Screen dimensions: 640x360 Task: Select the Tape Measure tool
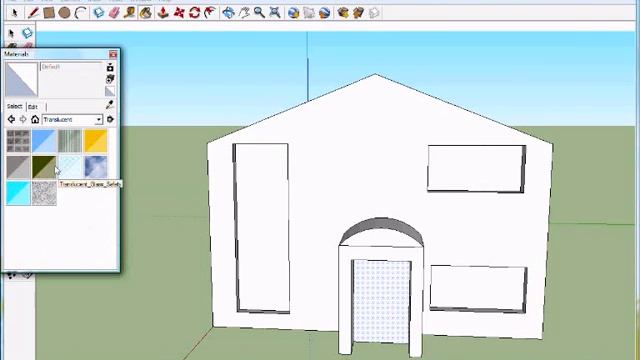point(130,13)
